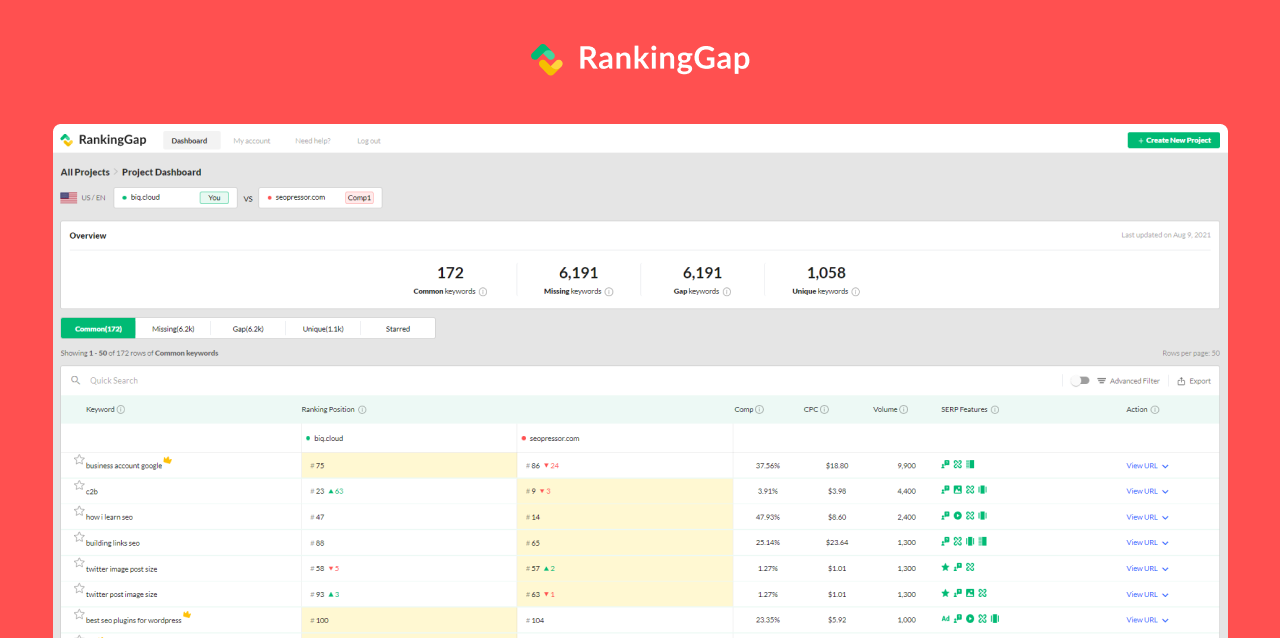Open the Rows per page selector
1280x638 pixels.
1191,353
